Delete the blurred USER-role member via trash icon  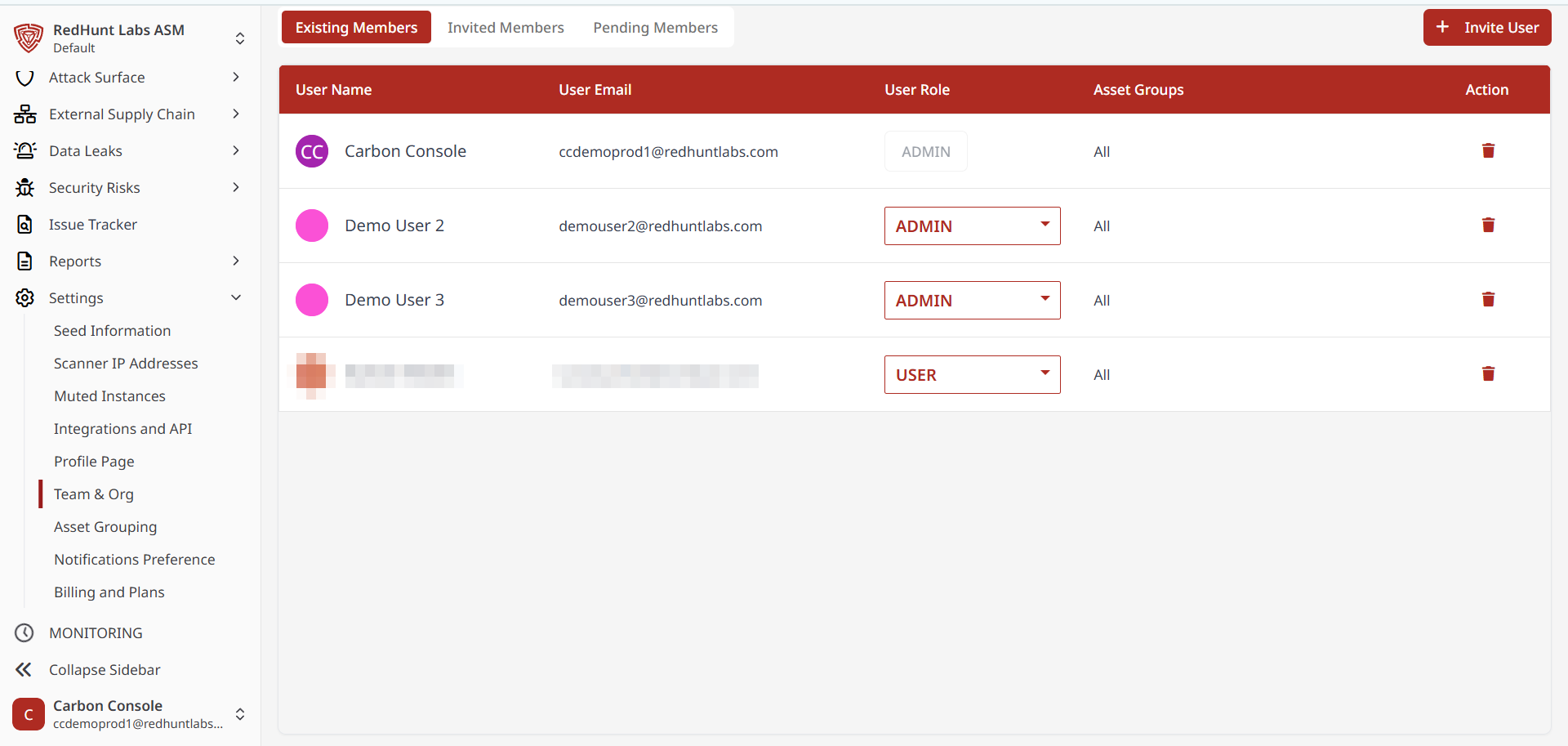(x=1488, y=374)
